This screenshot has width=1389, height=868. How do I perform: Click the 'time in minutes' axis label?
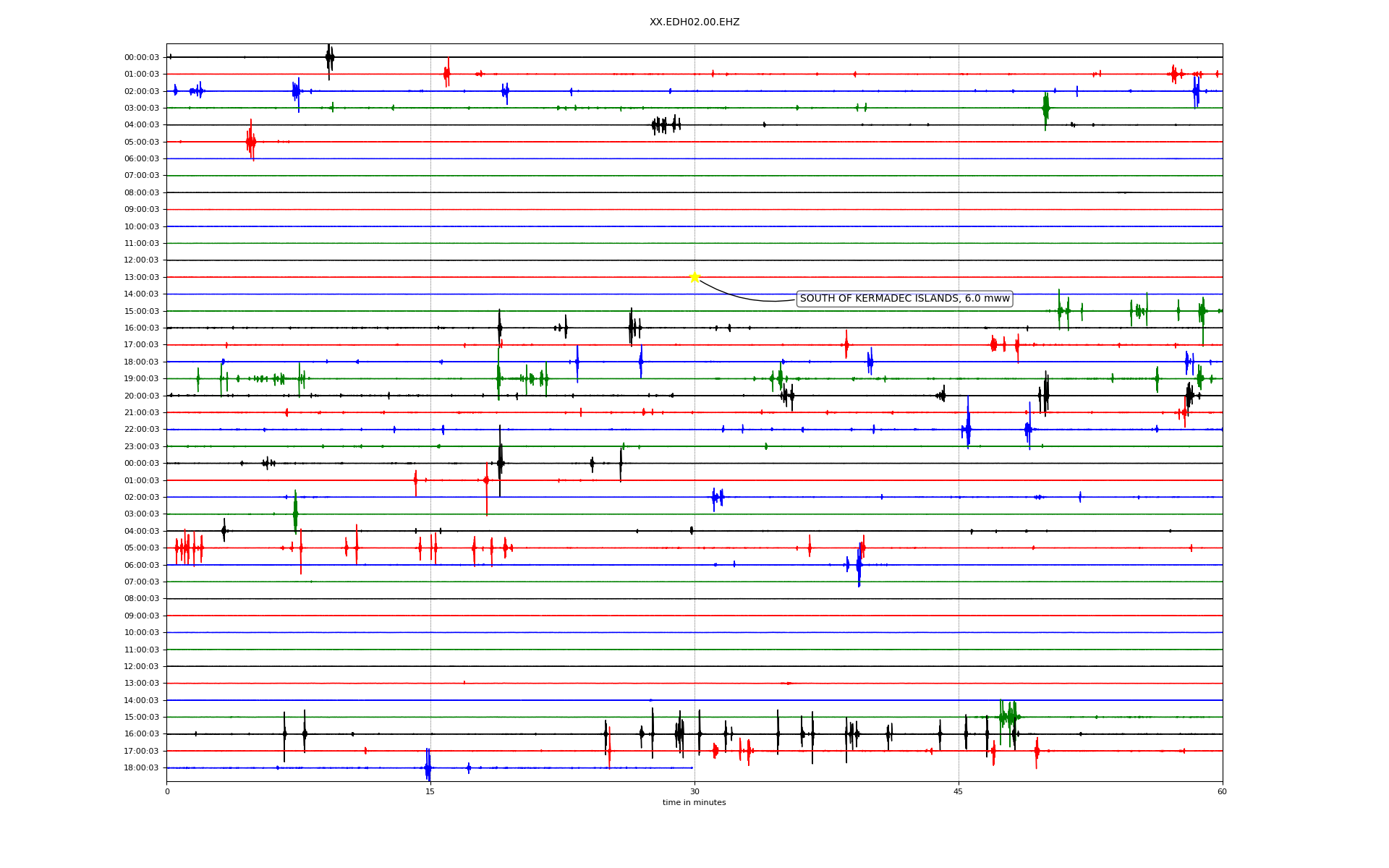pos(694,803)
